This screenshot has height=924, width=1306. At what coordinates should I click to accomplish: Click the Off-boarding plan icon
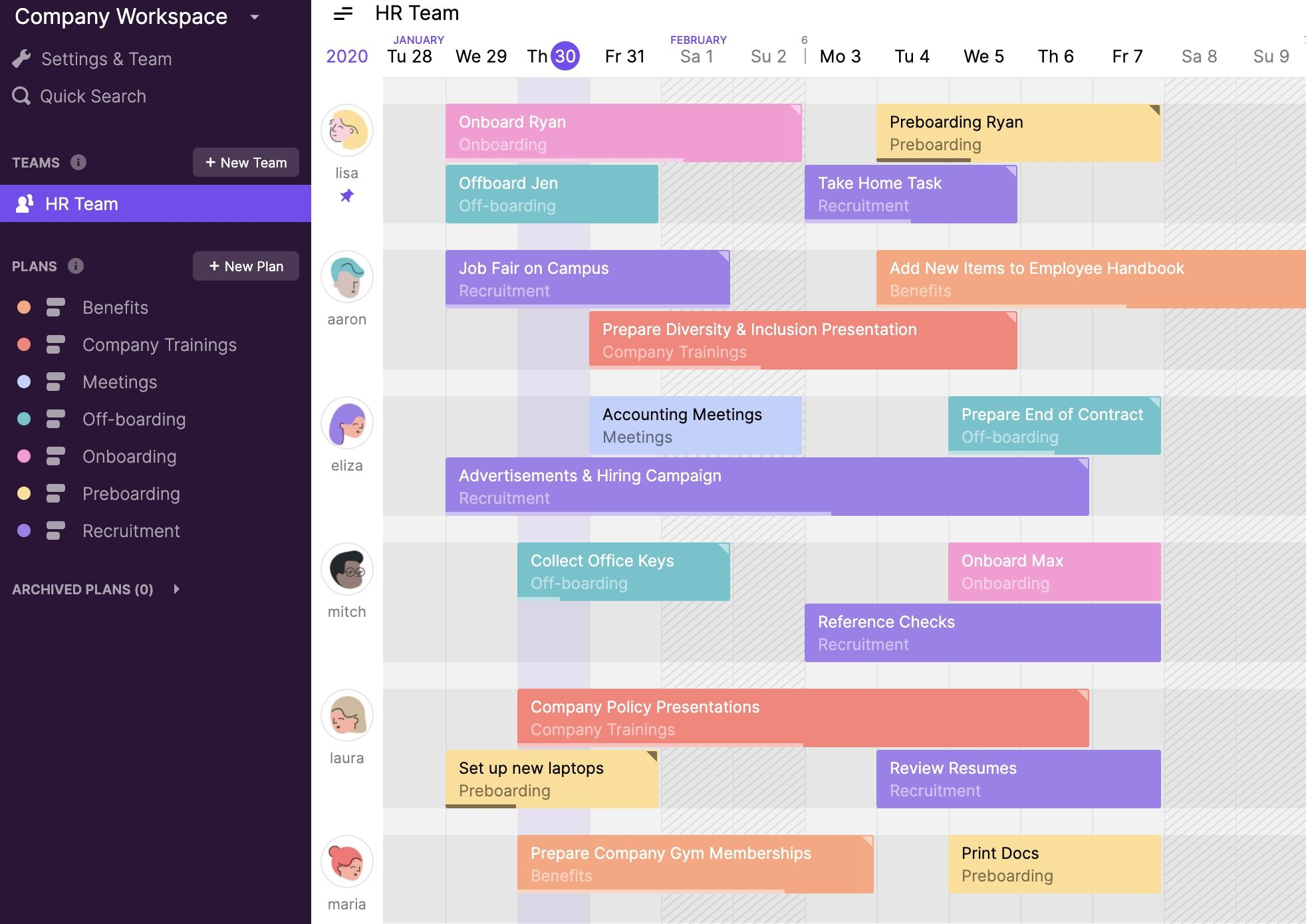(55, 418)
